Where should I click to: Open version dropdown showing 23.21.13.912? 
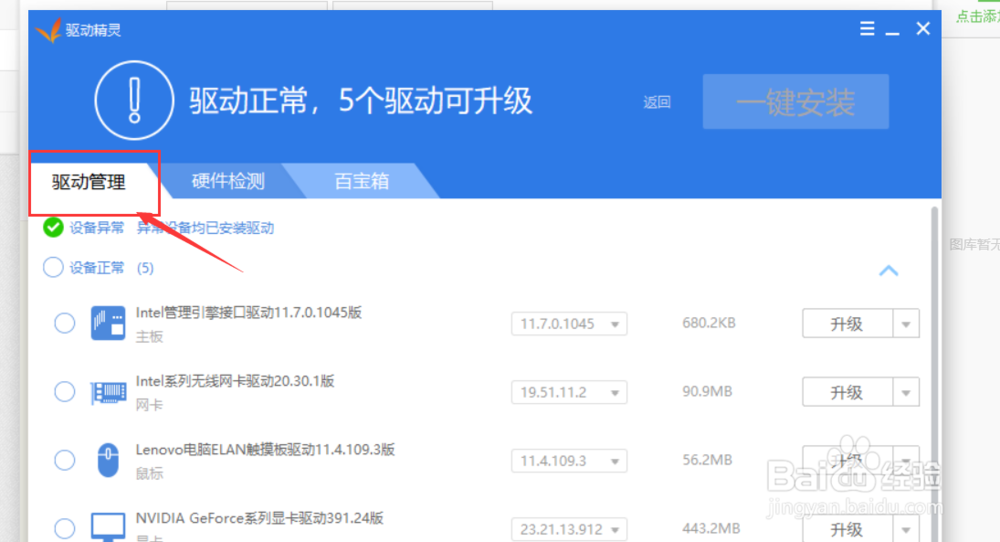[569, 529]
